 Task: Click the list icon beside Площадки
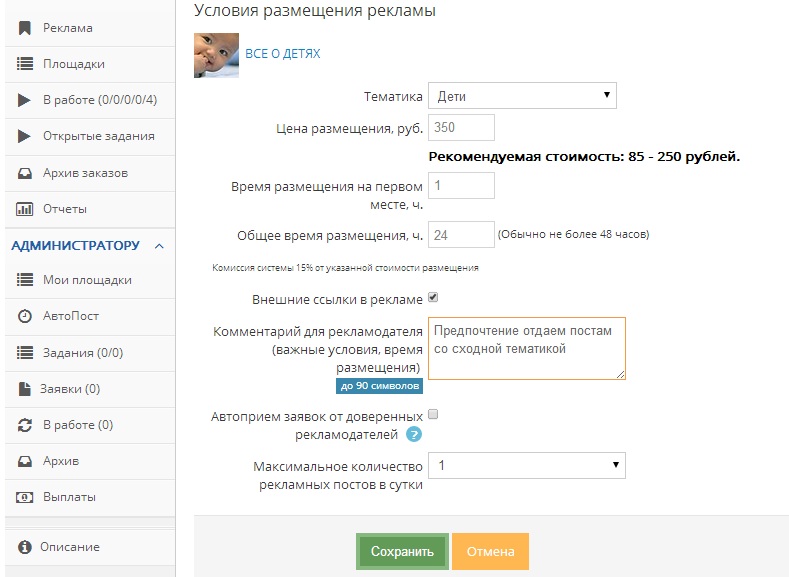(x=25, y=64)
